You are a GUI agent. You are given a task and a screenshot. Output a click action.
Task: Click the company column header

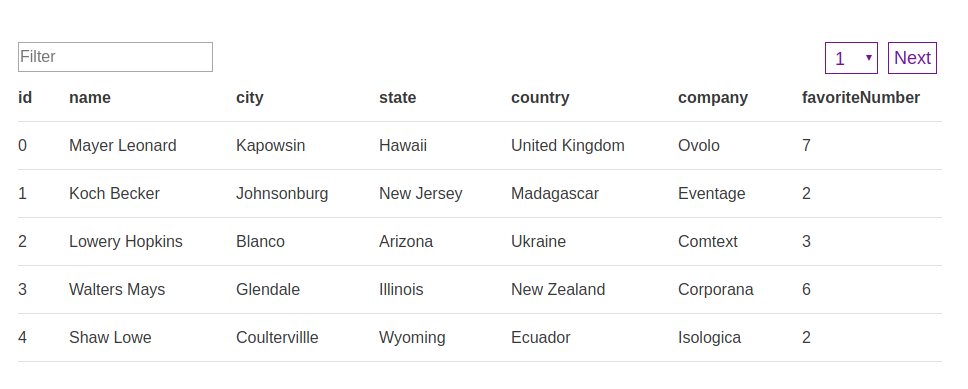coord(713,98)
